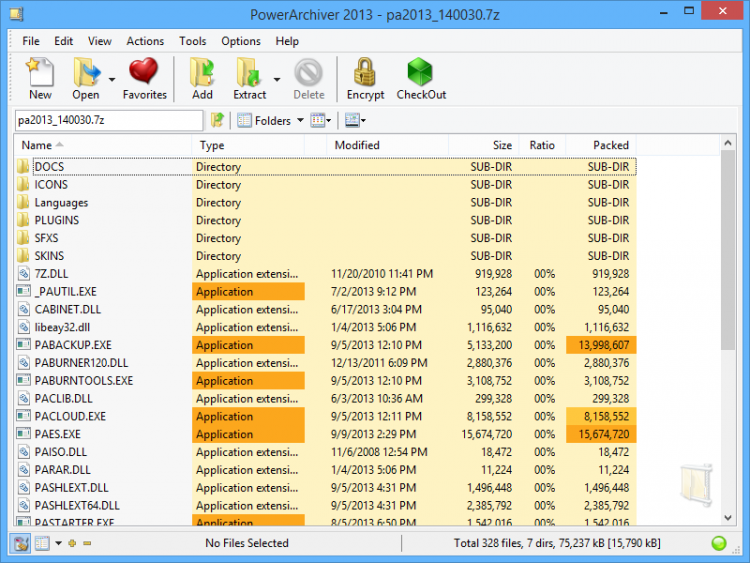Sort by the Packed column header
The width and height of the screenshot is (750, 563).
(601, 145)
